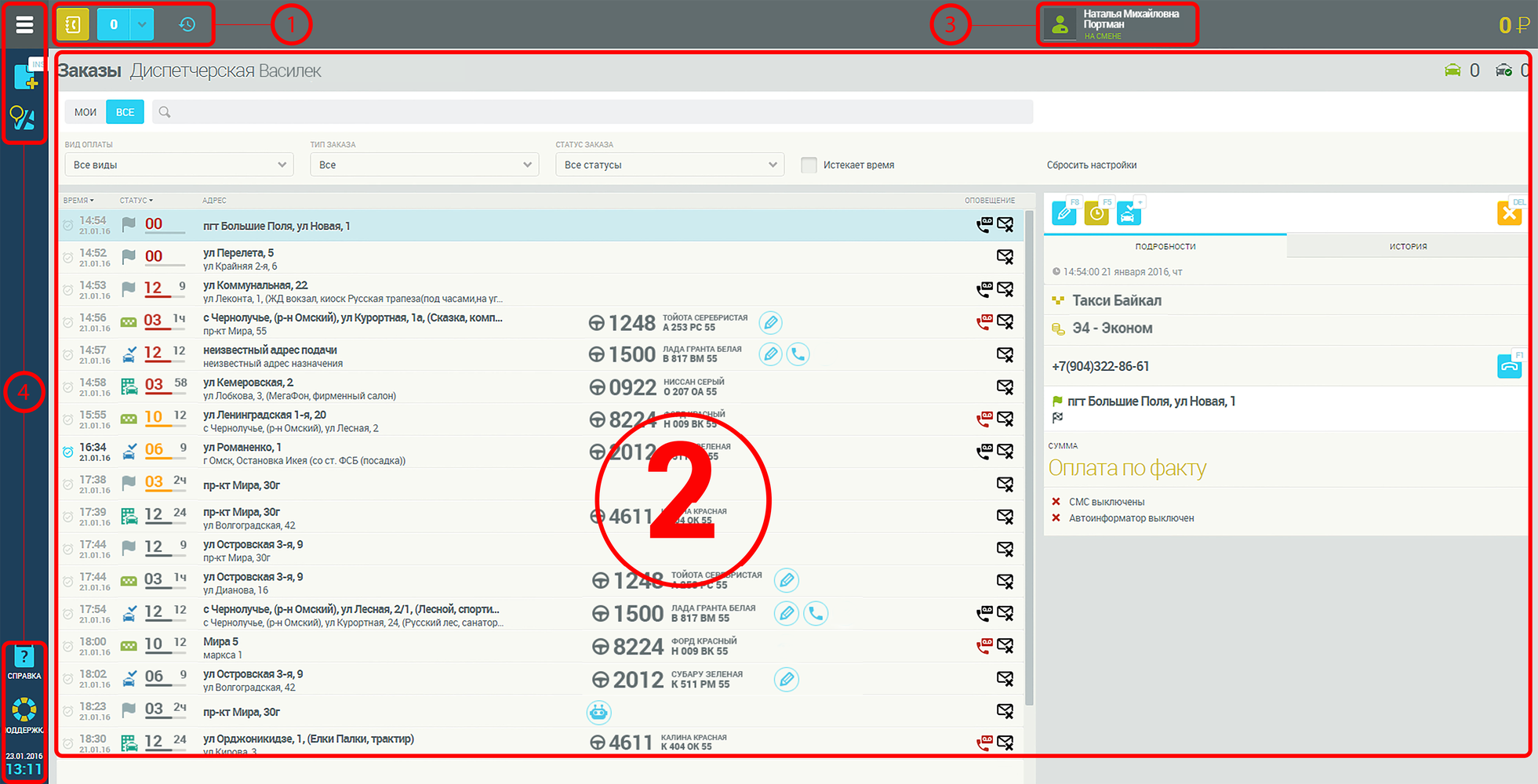Call customer with F1 phone icon
Screen dimensions: 1538x784
coord(1509,366)
